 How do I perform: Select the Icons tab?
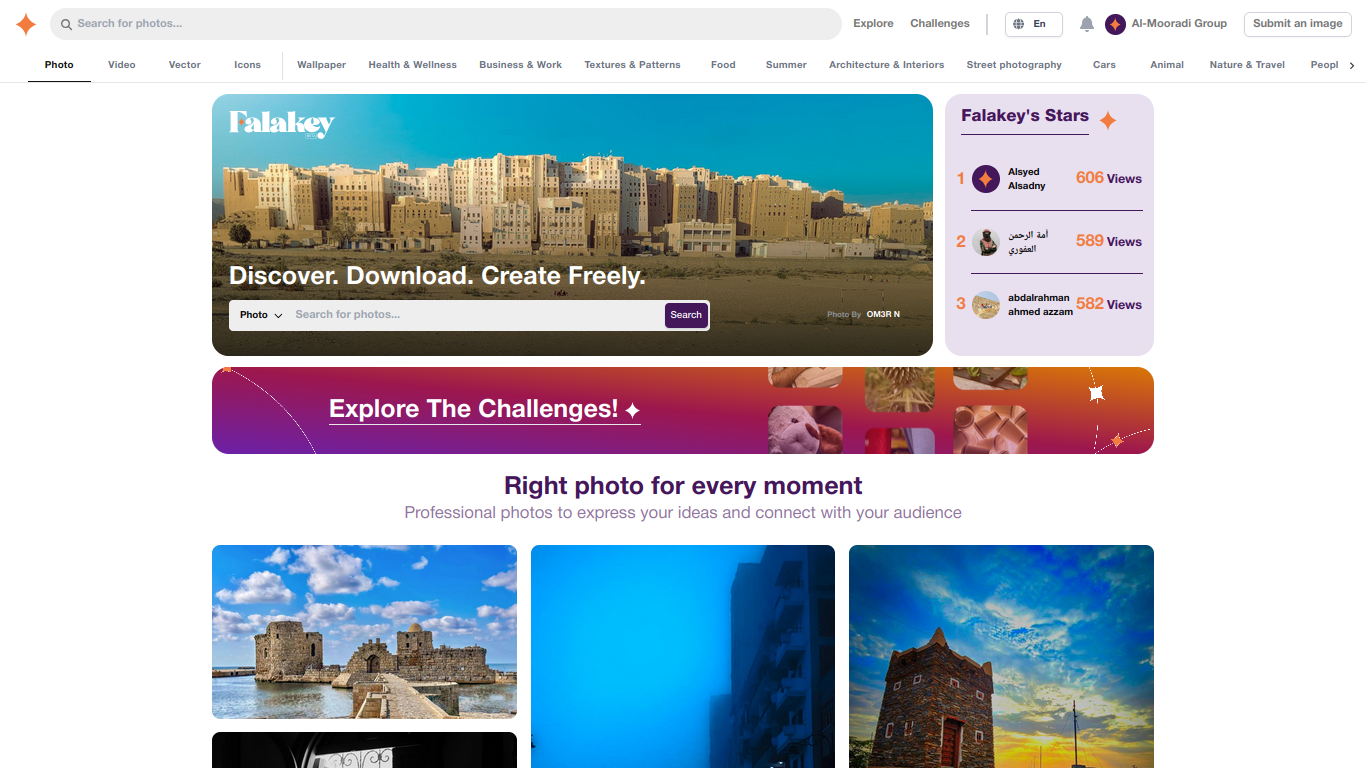click(x=247, y=65)
